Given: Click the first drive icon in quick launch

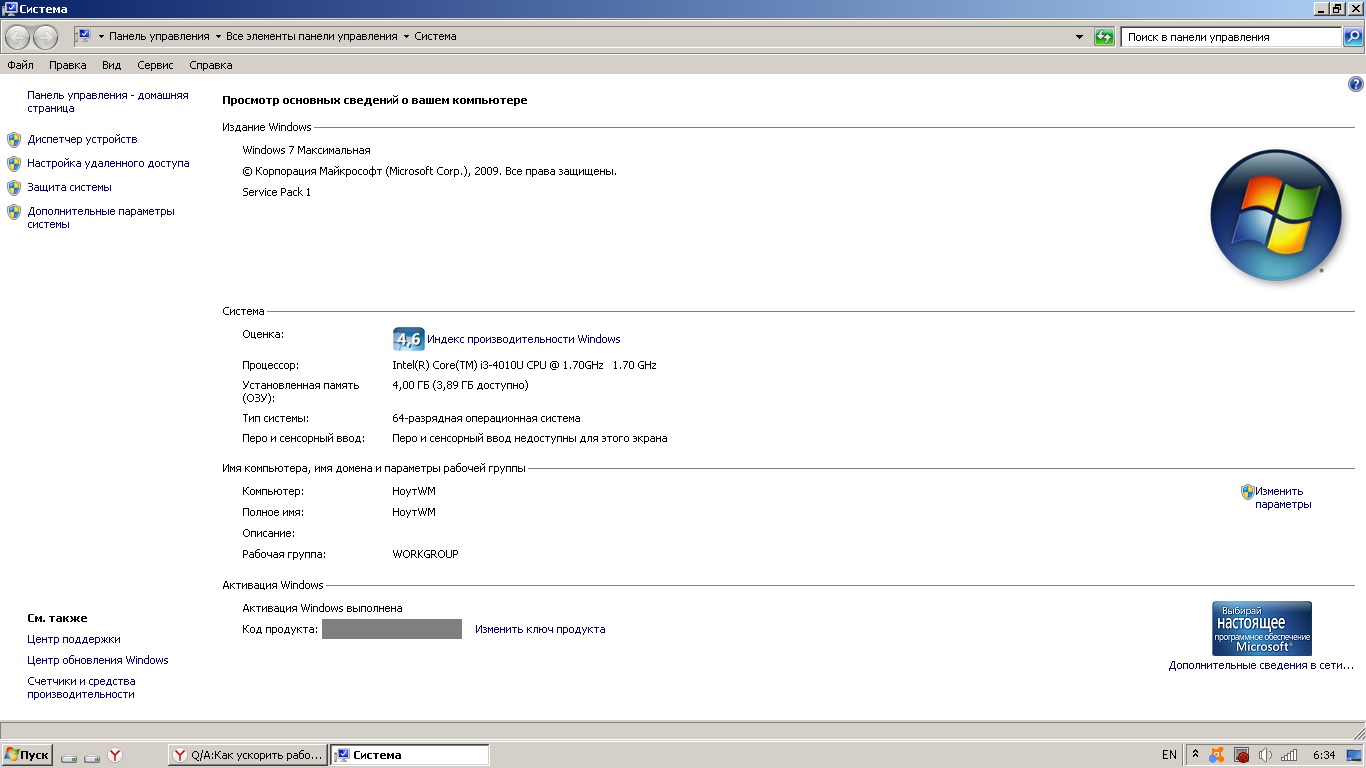Looking at the screenshot, I should 69,757.
